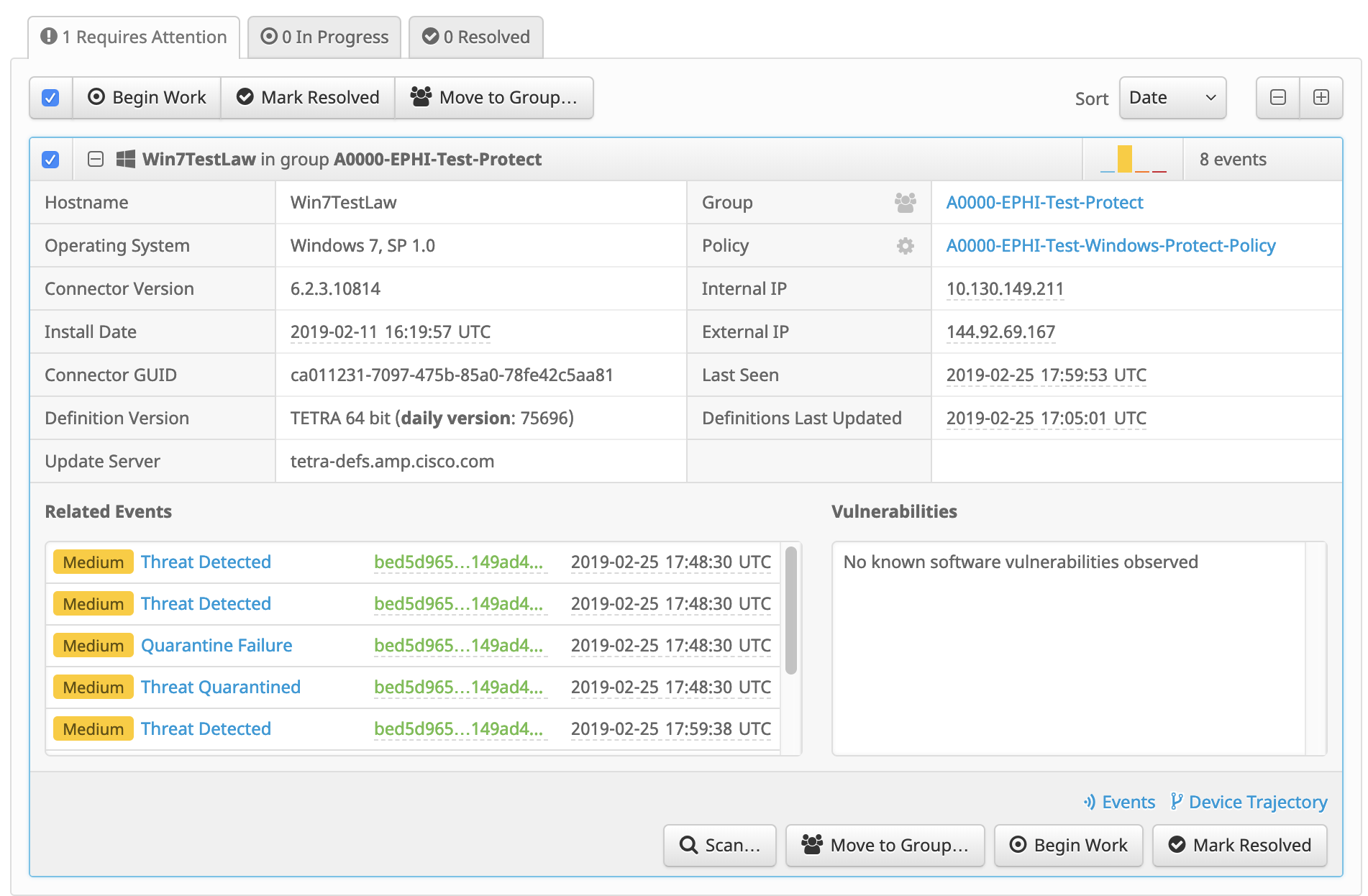This screenshot has height=896, width=1368.
Task: Click the tetra-defs.amp.cisco.com update server value
Action: tap(392, 462)
